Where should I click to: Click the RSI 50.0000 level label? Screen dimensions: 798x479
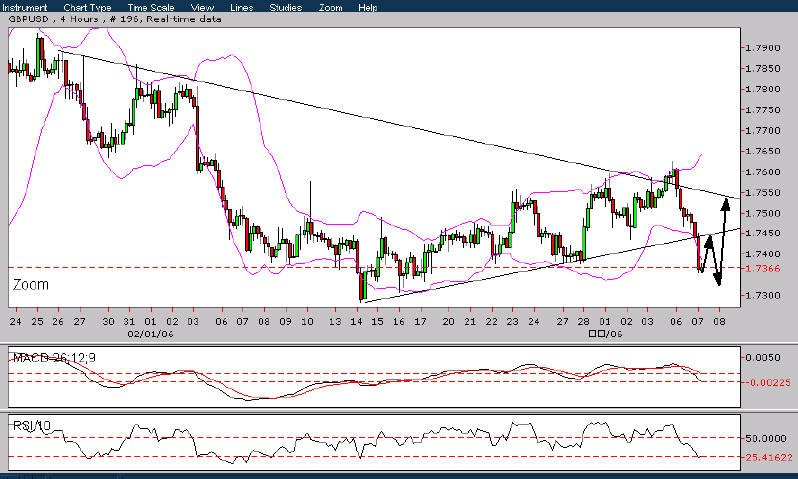click(x=765, y=438)
